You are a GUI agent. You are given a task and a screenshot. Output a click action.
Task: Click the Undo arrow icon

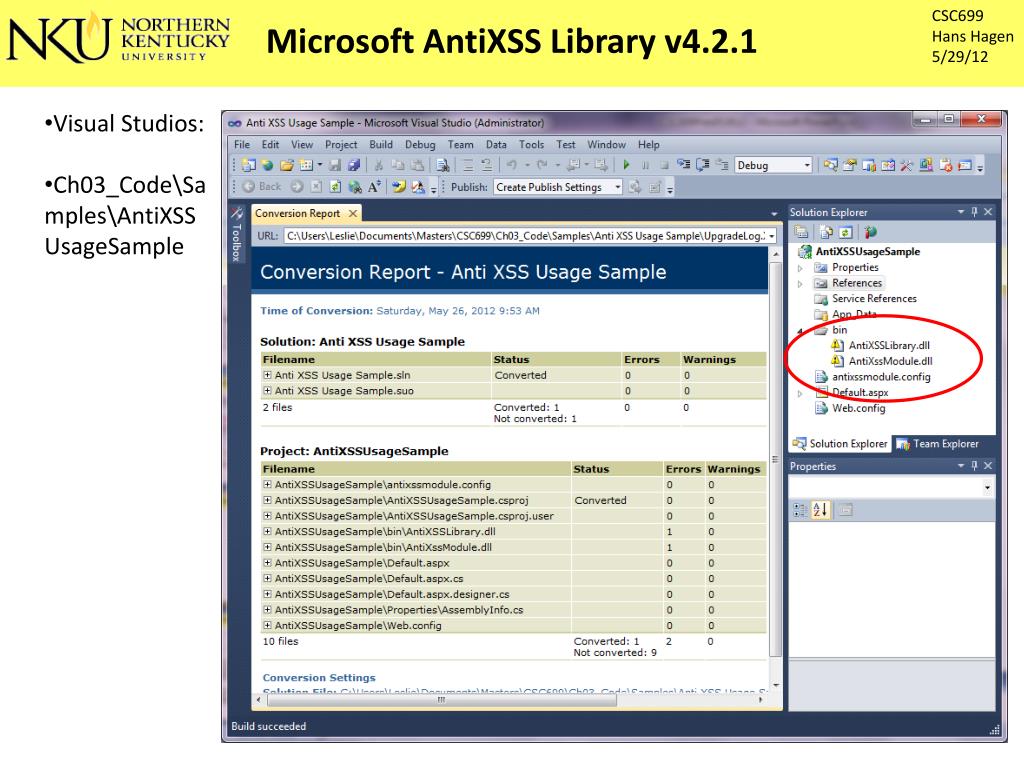(512, 165)
